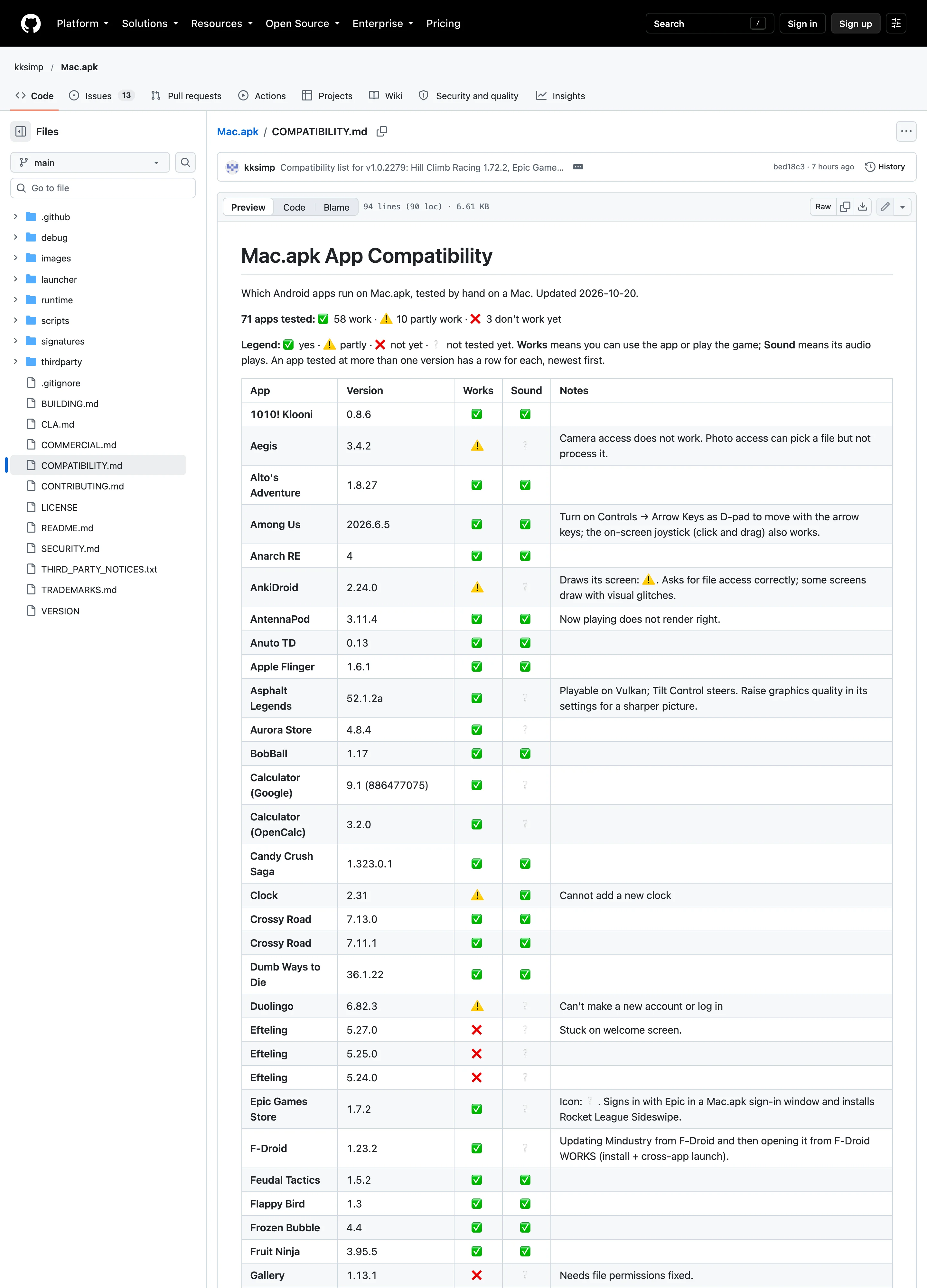Open the kksimp owner link
The width and height of the screenshot is (927, 1288).
[x=29, y=67]
